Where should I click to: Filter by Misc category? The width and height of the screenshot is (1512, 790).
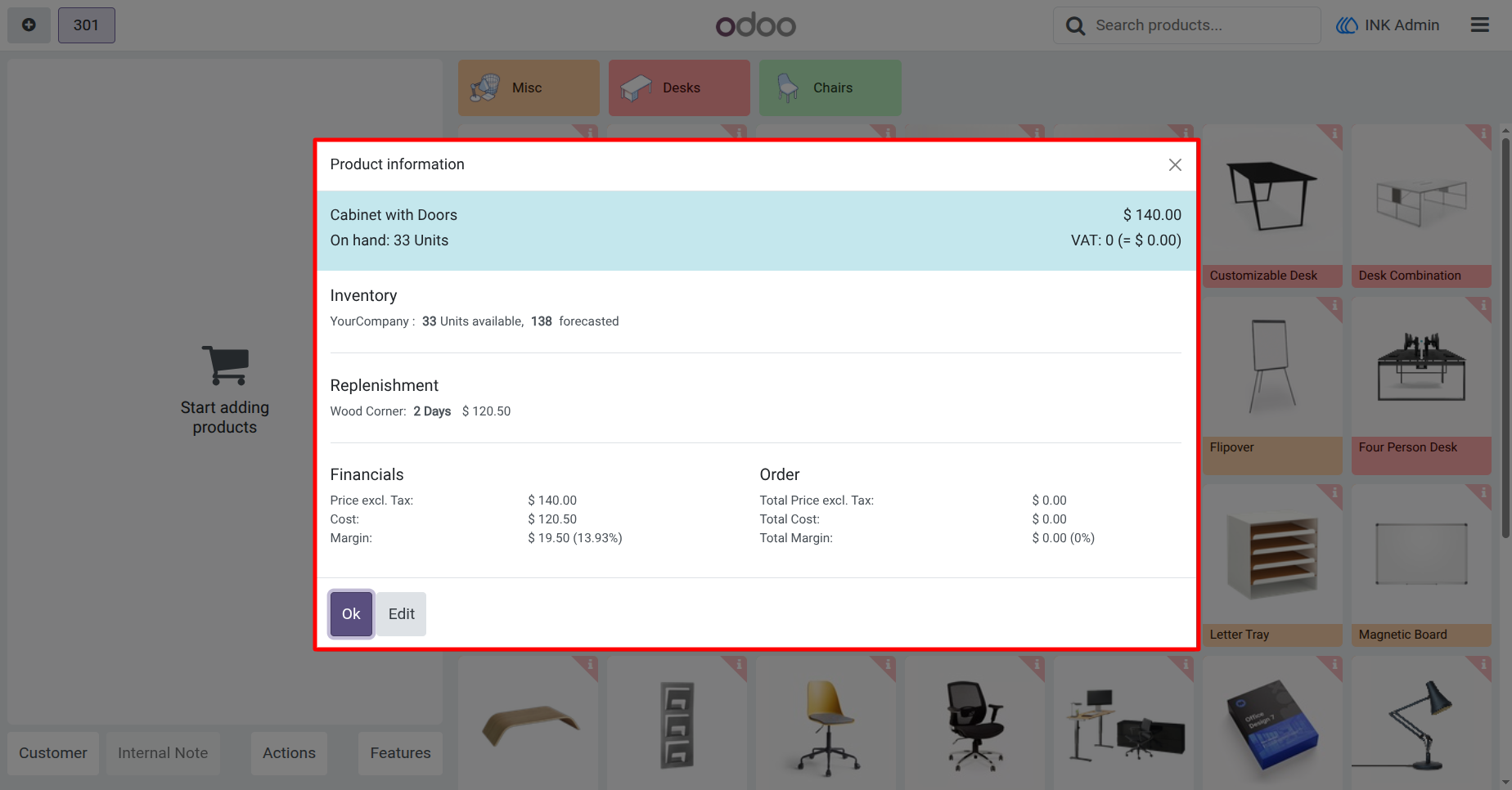[x=529, y=88]
